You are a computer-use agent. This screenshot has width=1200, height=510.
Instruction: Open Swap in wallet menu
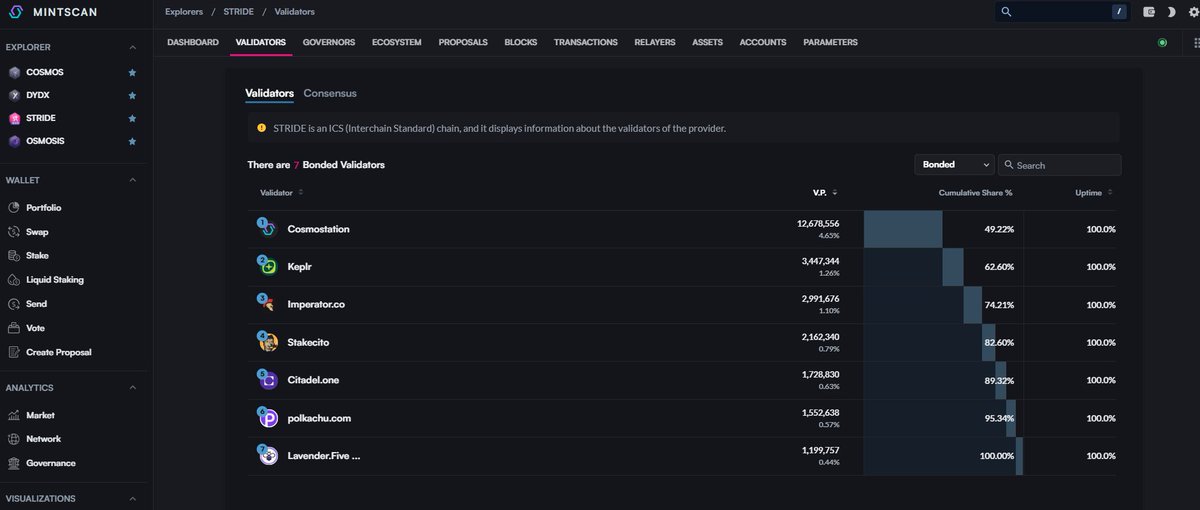[37, 232]
